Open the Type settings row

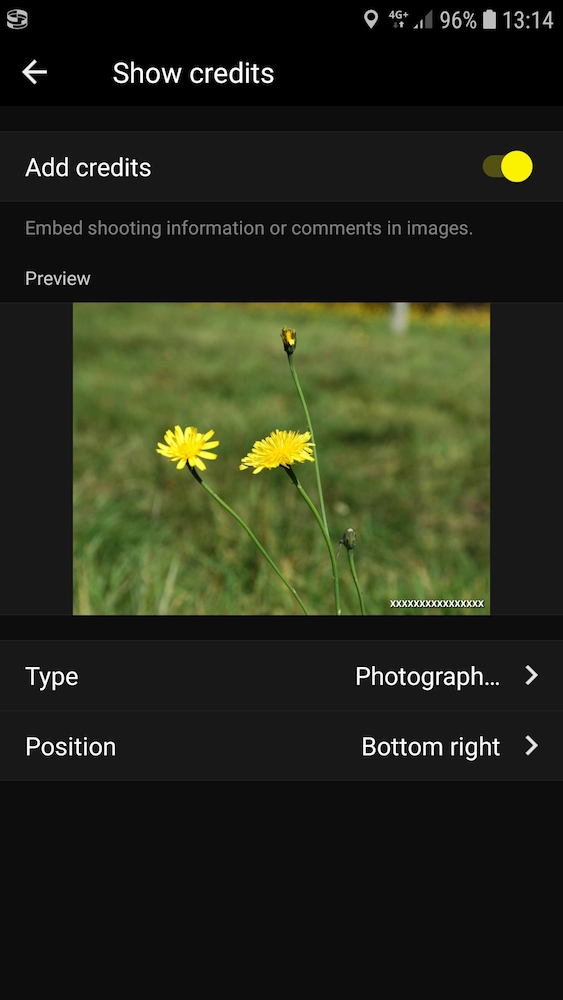pyautogui.click(x=281, y=676)
